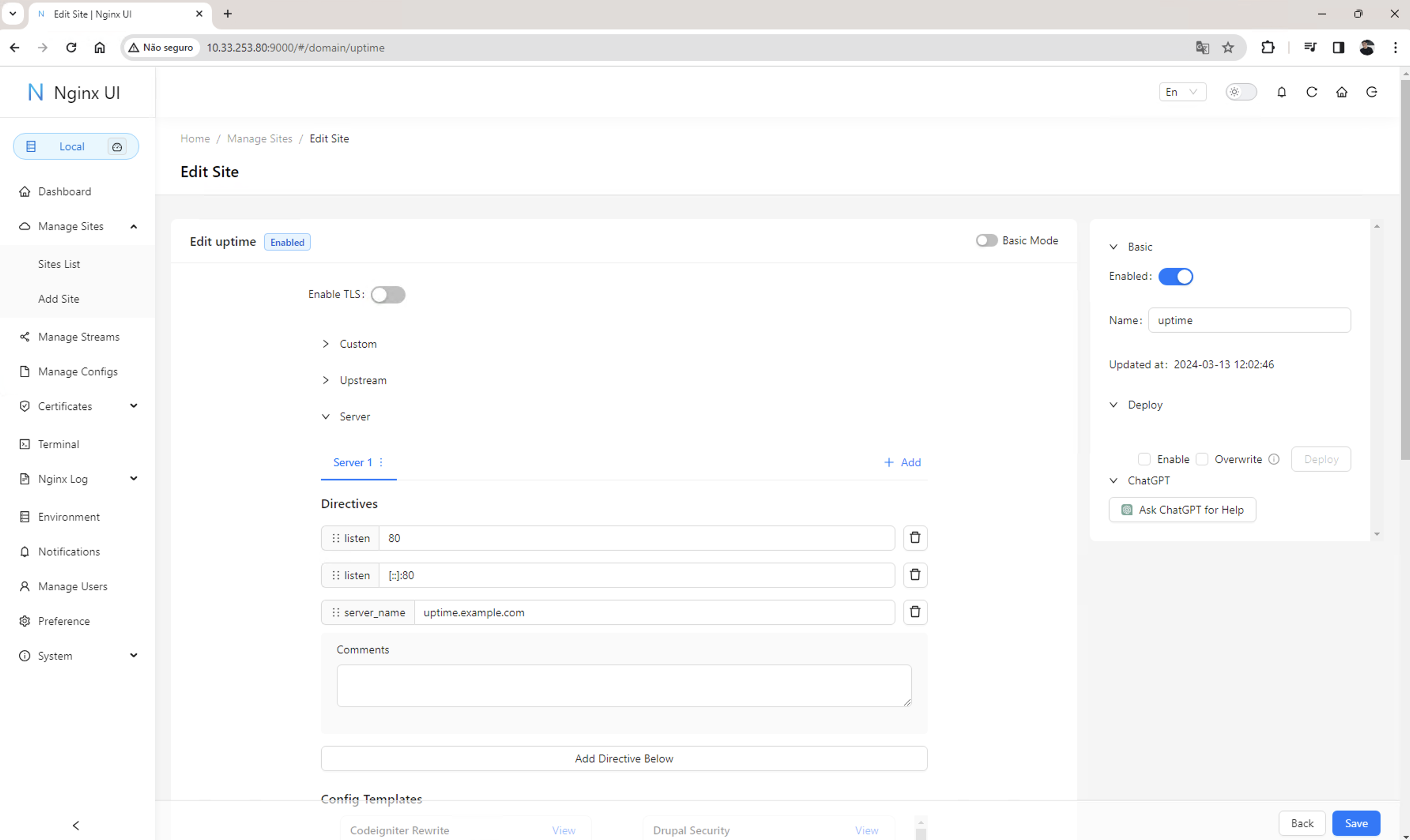The image size is (1410, 840).
Task: Click the Nginx UI logo
Action: (x=74, y=92)
